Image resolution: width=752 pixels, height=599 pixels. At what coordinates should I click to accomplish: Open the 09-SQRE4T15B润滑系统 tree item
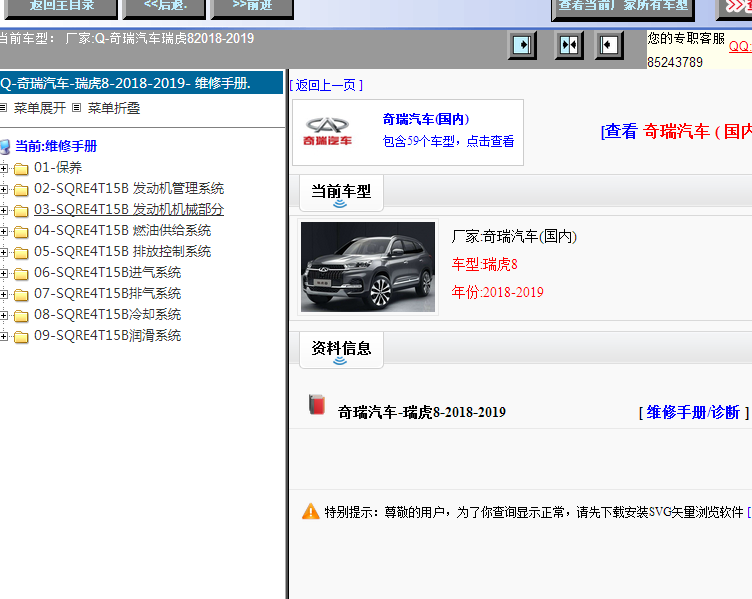coord(107,336)
